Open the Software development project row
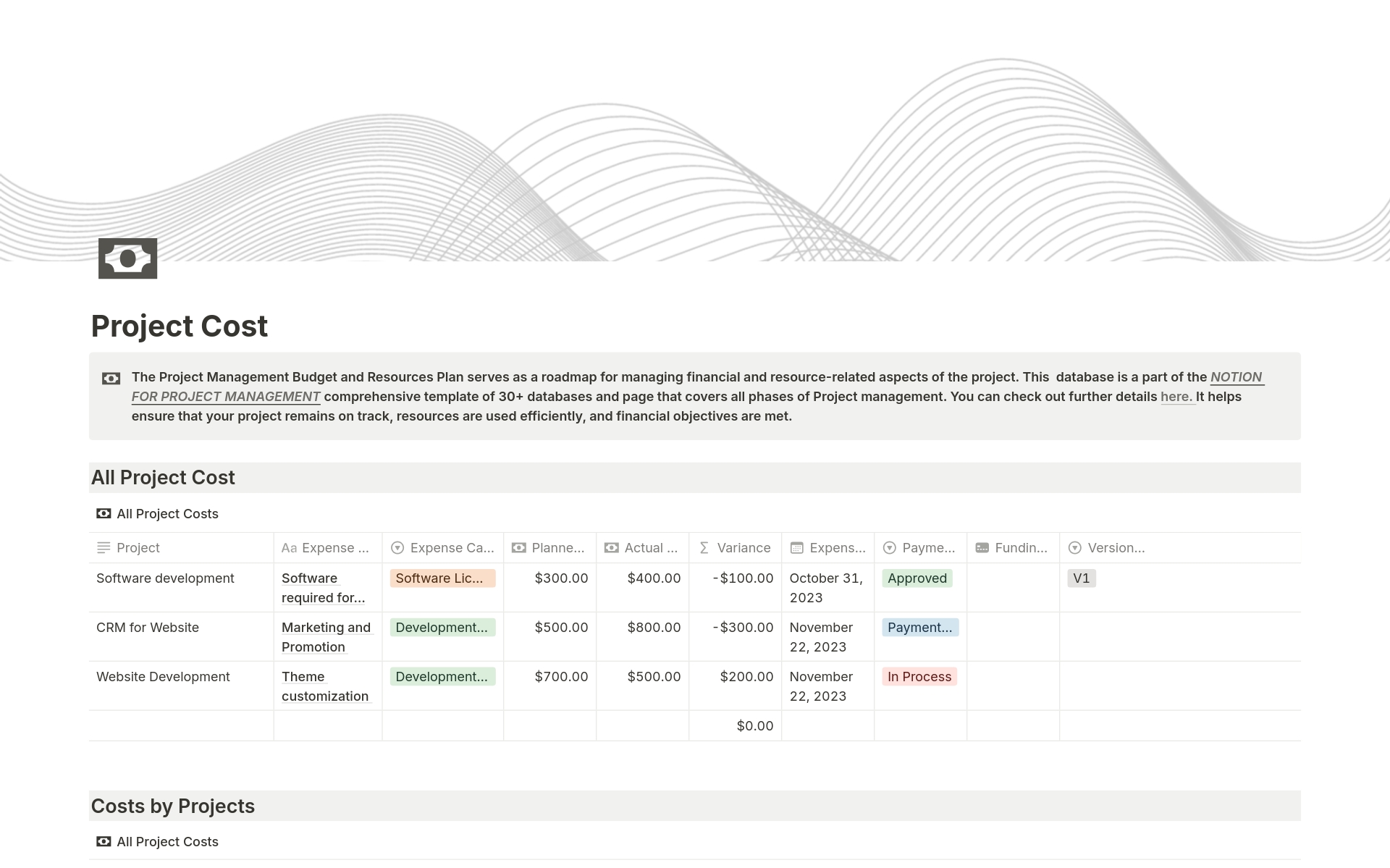This screenshot has width=1390, height=868. (165, 578)
